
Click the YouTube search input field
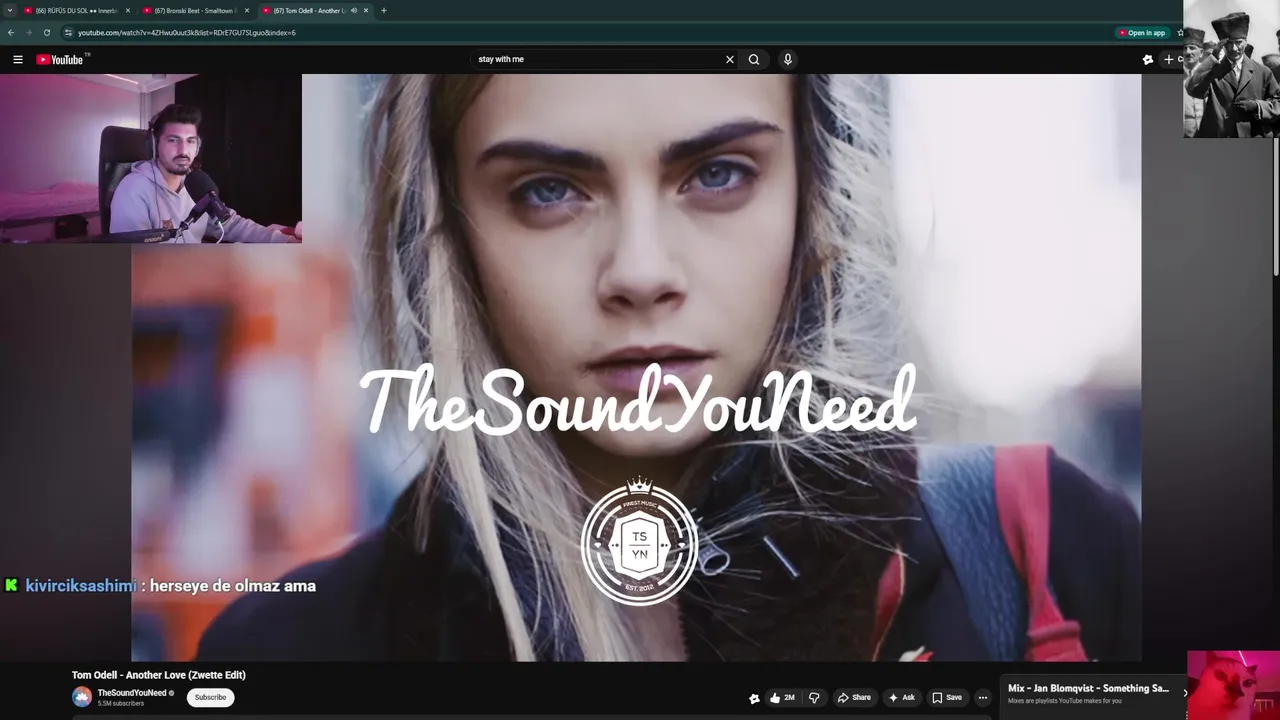[598, 59]
